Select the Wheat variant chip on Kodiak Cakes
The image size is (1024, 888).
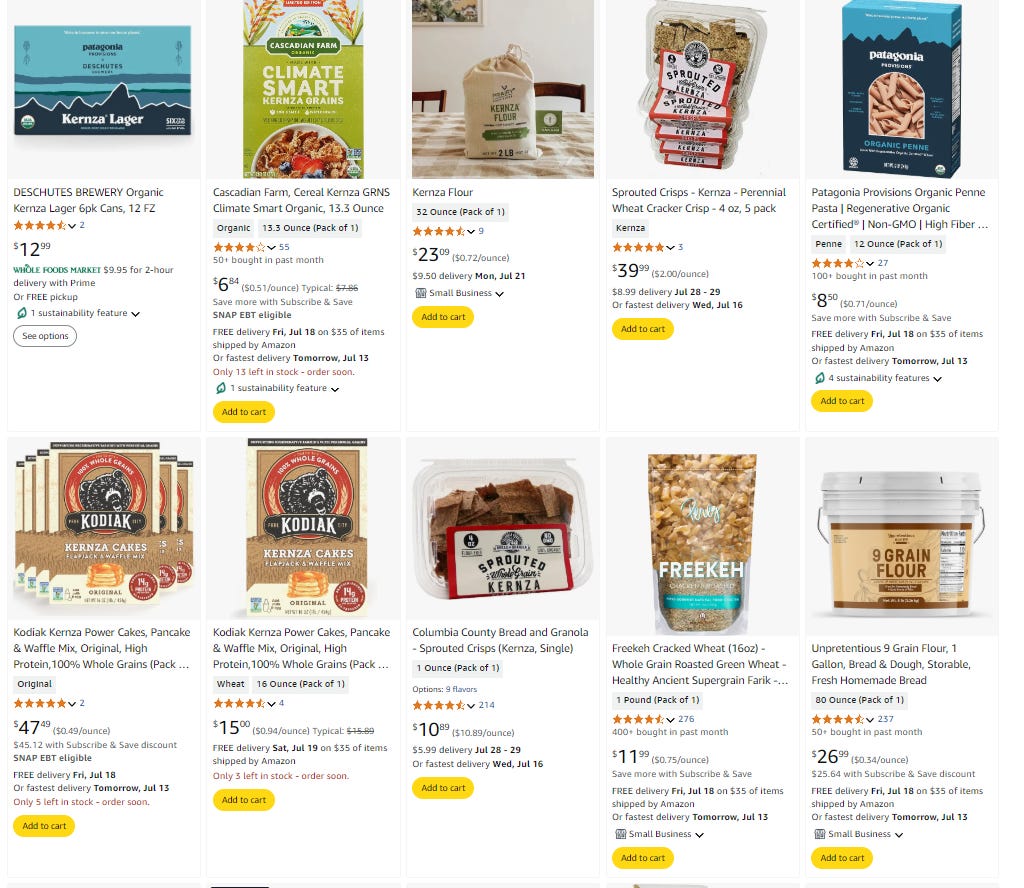(x=231, y=684)
